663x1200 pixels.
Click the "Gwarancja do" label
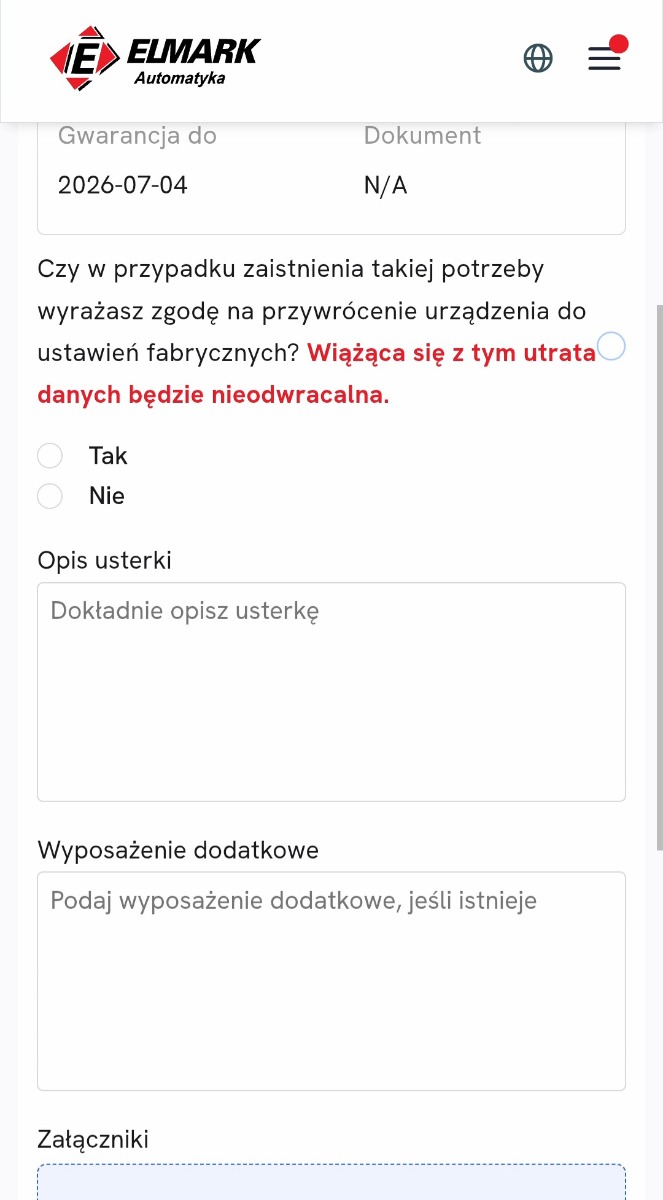137,135
